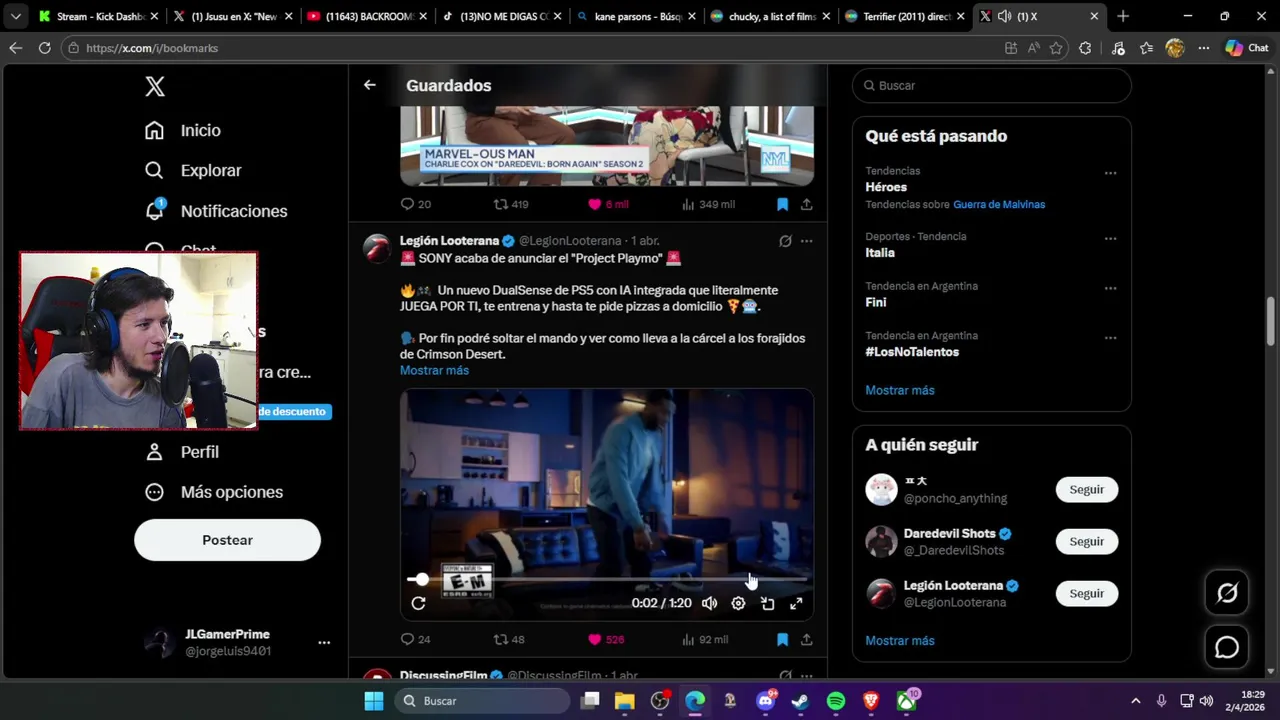Viewport: 1280px width, 720px height.
Task: Share the Project Playmo post
Action: (806, 639)
